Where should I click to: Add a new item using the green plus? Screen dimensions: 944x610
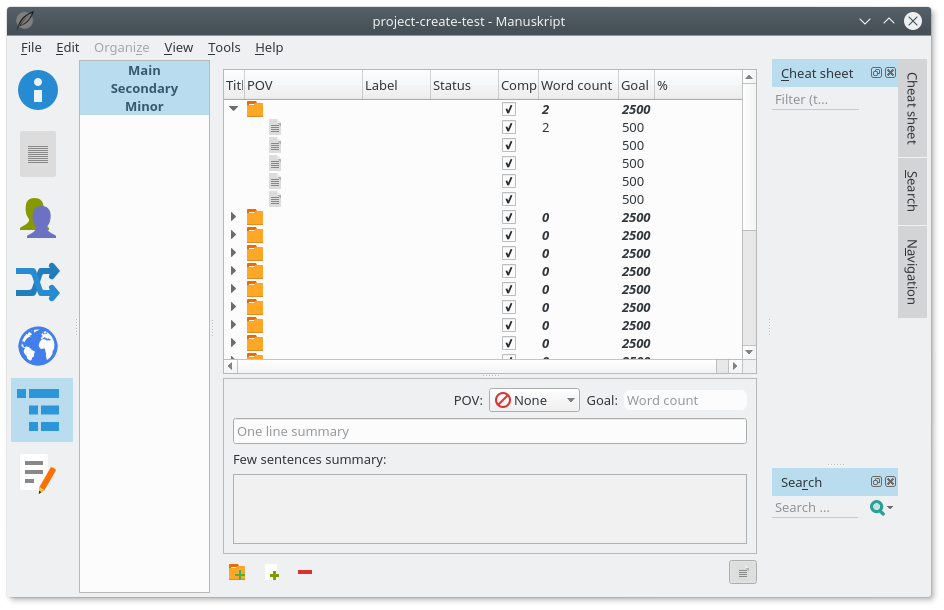(x=272, y=572)
